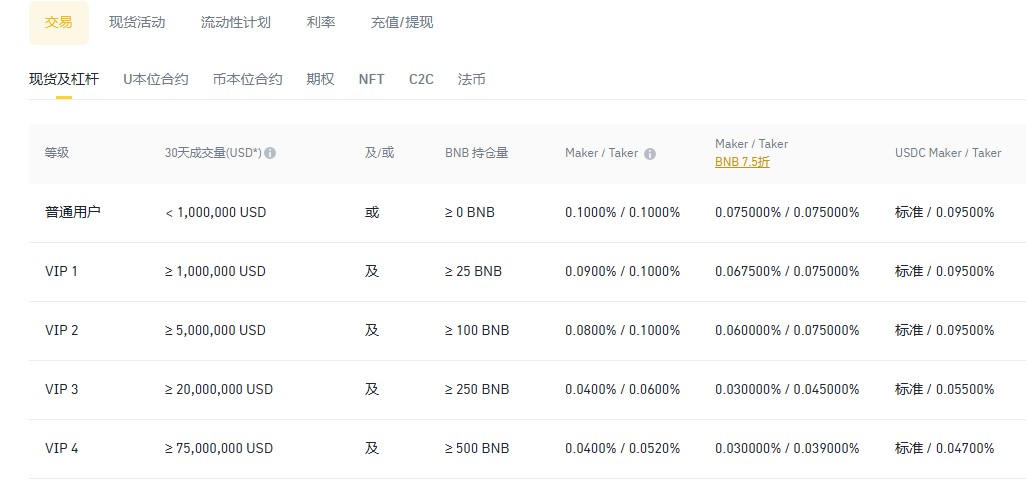The image size is (1026, 480).
Task: Click ≥ 100 BNB holding cell
Action: [x=477, y=330]
